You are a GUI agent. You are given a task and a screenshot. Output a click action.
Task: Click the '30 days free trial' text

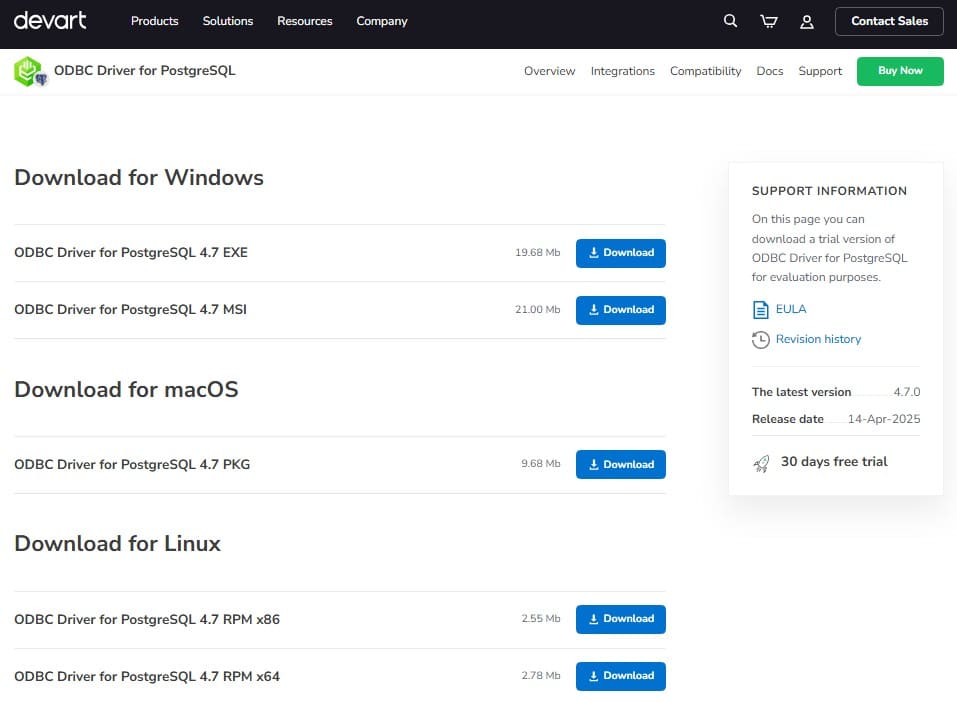pos(834,461)
